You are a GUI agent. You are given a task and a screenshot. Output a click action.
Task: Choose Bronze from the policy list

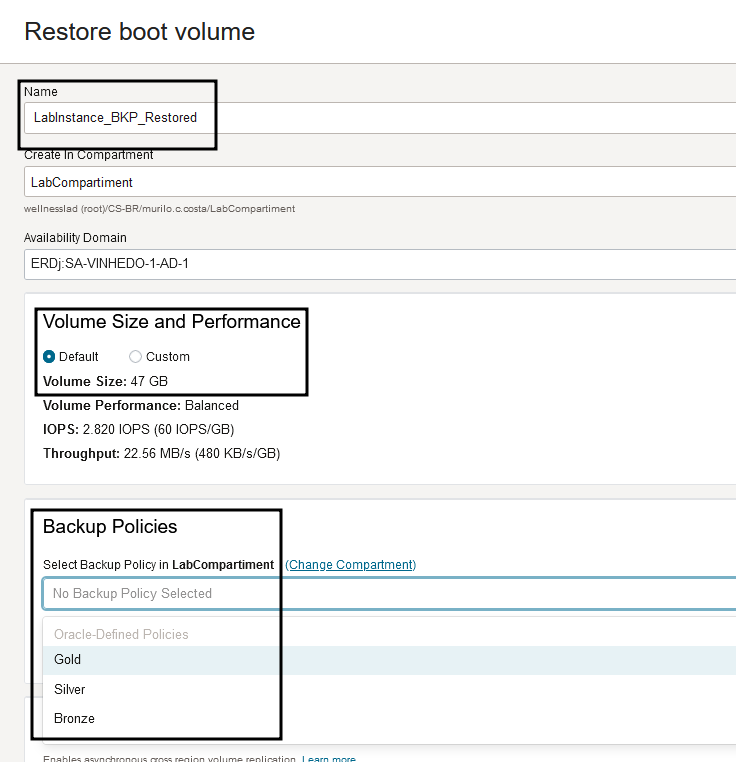click(x=74, y=718)
